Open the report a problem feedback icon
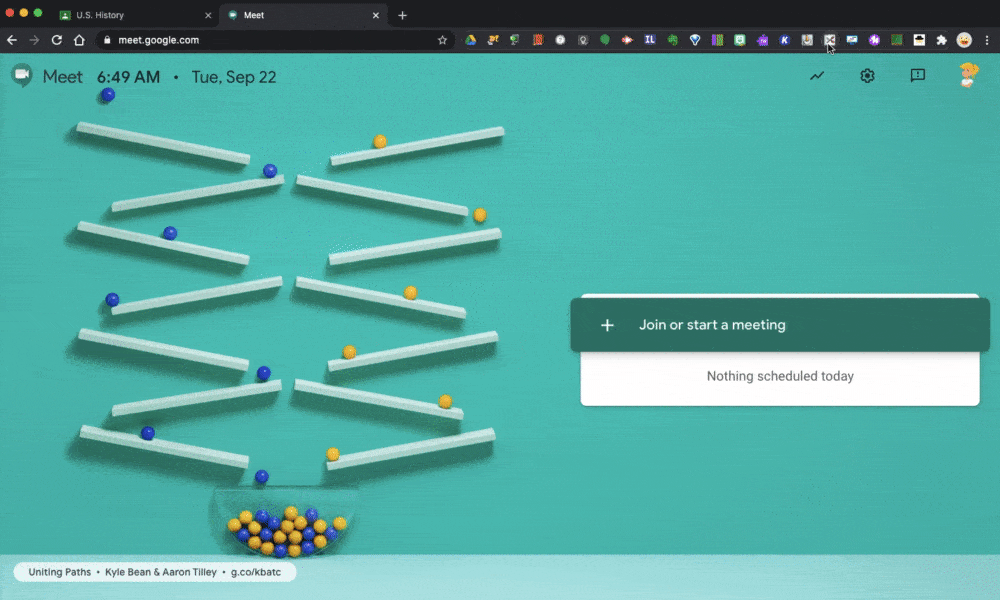1000x600 pixels. (x=917, y=75)
